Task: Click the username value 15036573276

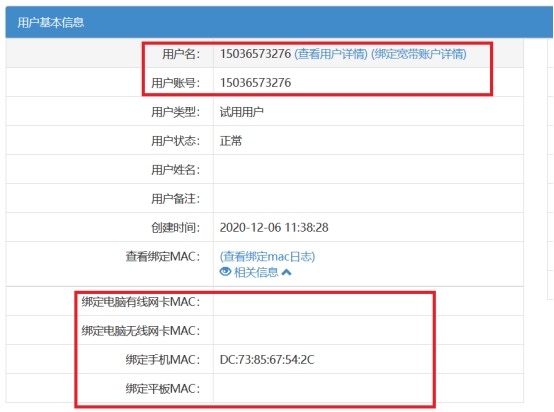Action: (x=255, y=54)
